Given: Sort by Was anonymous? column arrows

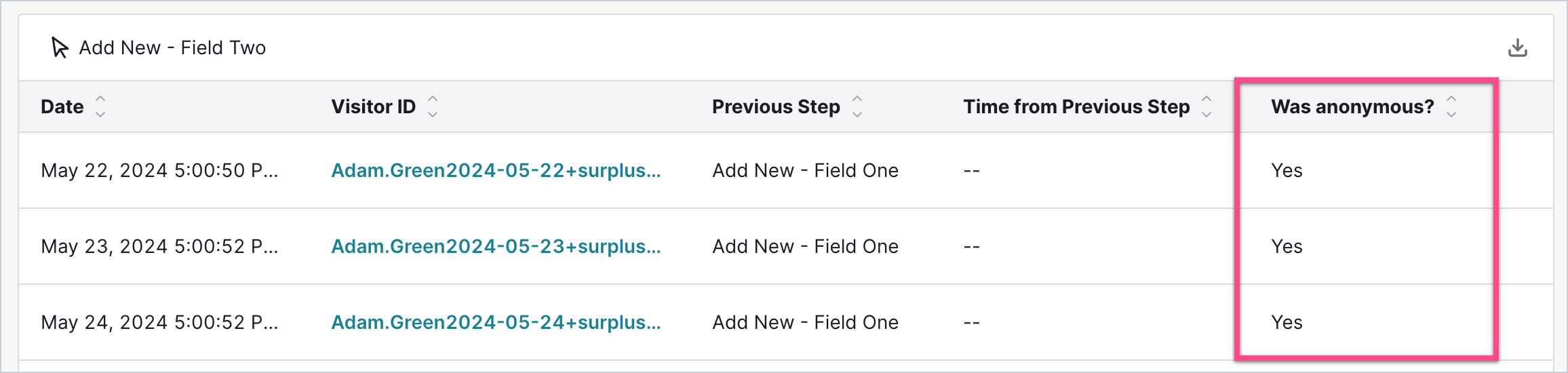Looking at the screenshot, I should tap(1451, 106).
